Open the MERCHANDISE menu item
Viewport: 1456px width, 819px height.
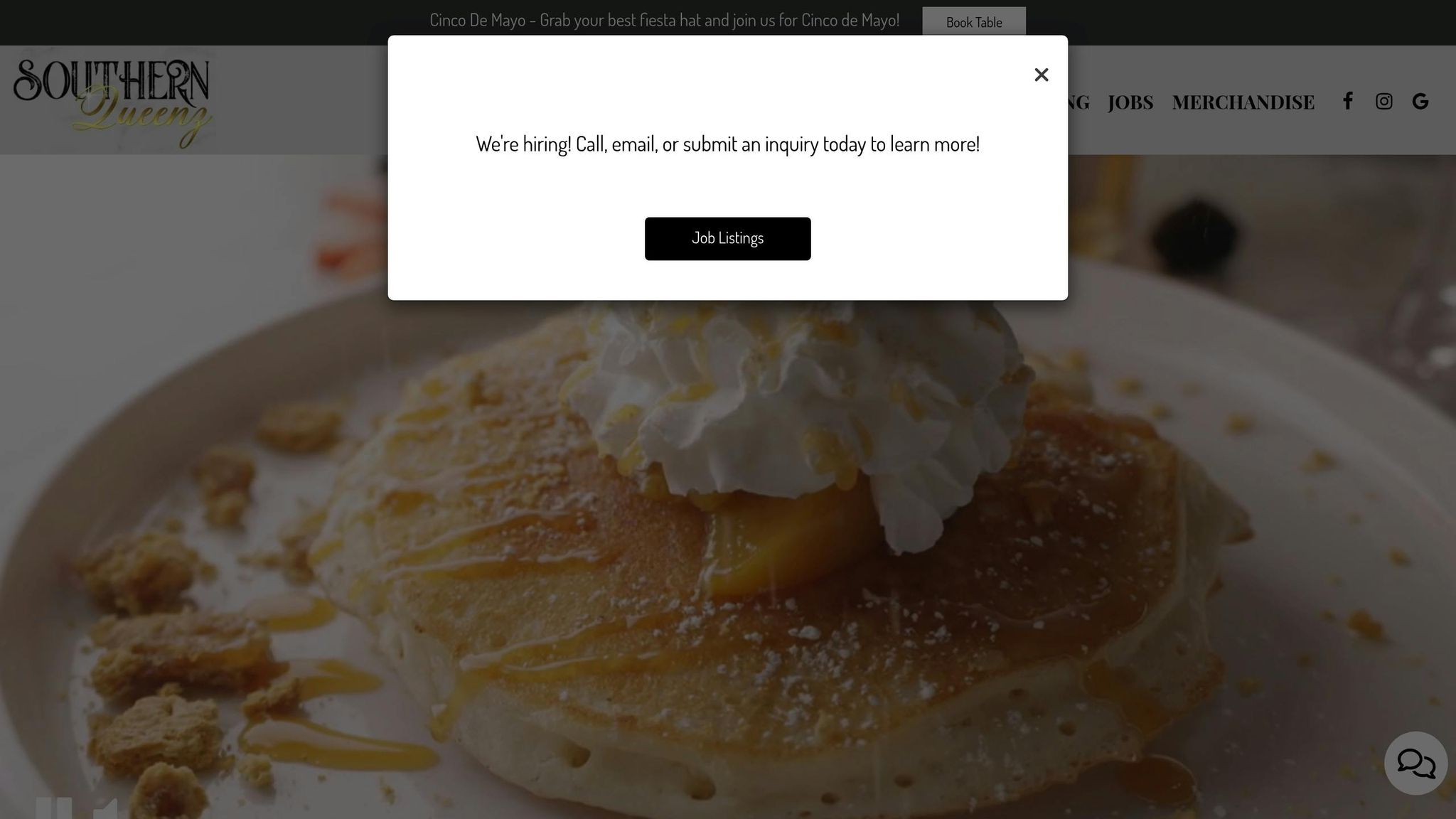click(x=1243, y=102)
